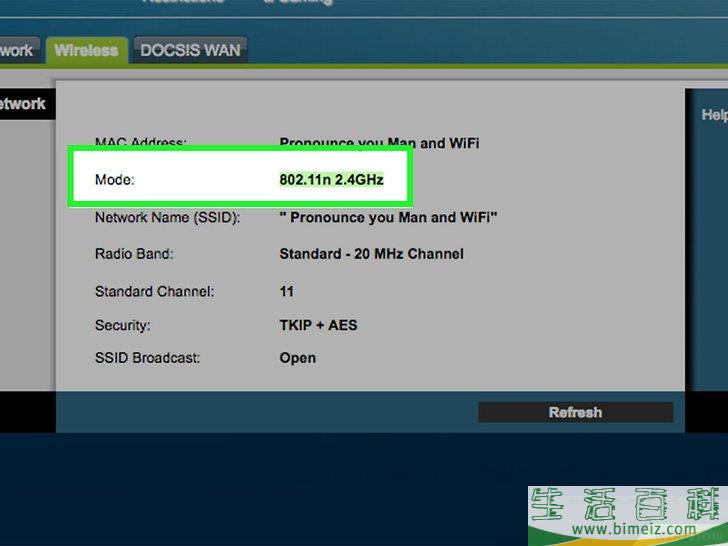
Task: Select the partially visible Network tab
Action: coord(17,51)
